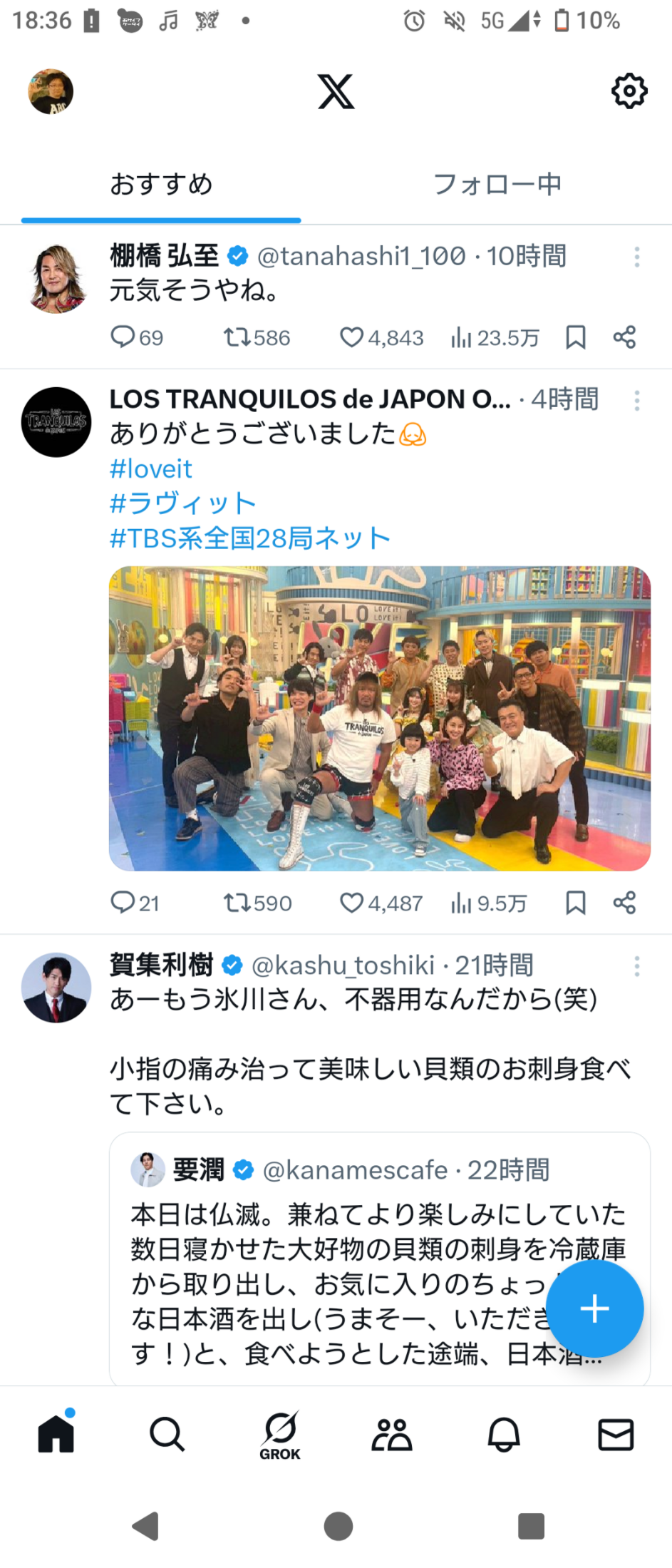
Task: Open the #TBS系全国28局ネット hashtag
Action: pyautogui.click(x=250, y=538)
